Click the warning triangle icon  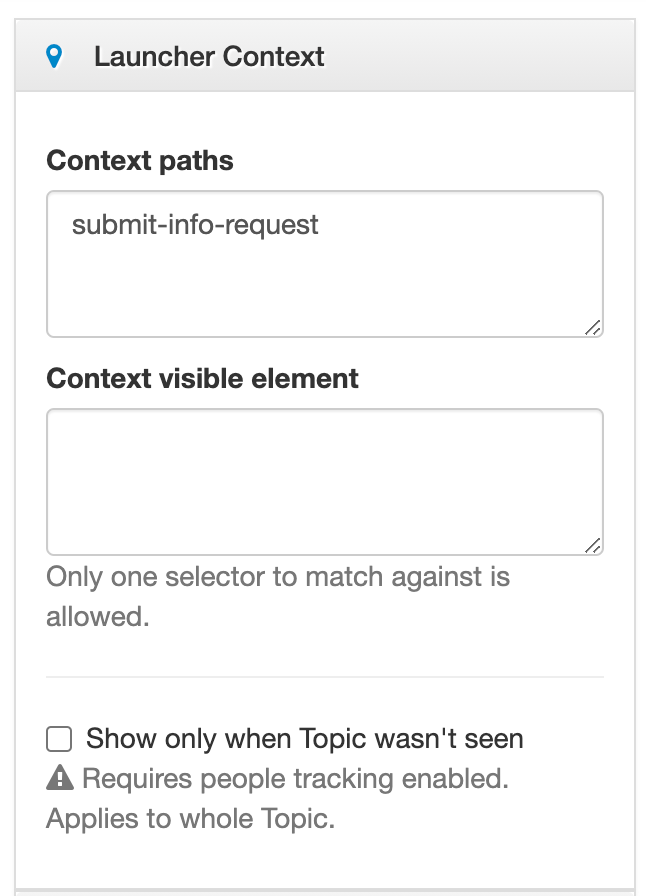(x=60, y=778)
